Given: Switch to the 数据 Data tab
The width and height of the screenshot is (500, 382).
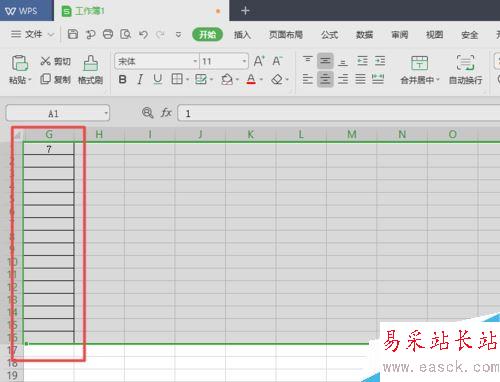Looking at the screenshot, I should (364, 34).
